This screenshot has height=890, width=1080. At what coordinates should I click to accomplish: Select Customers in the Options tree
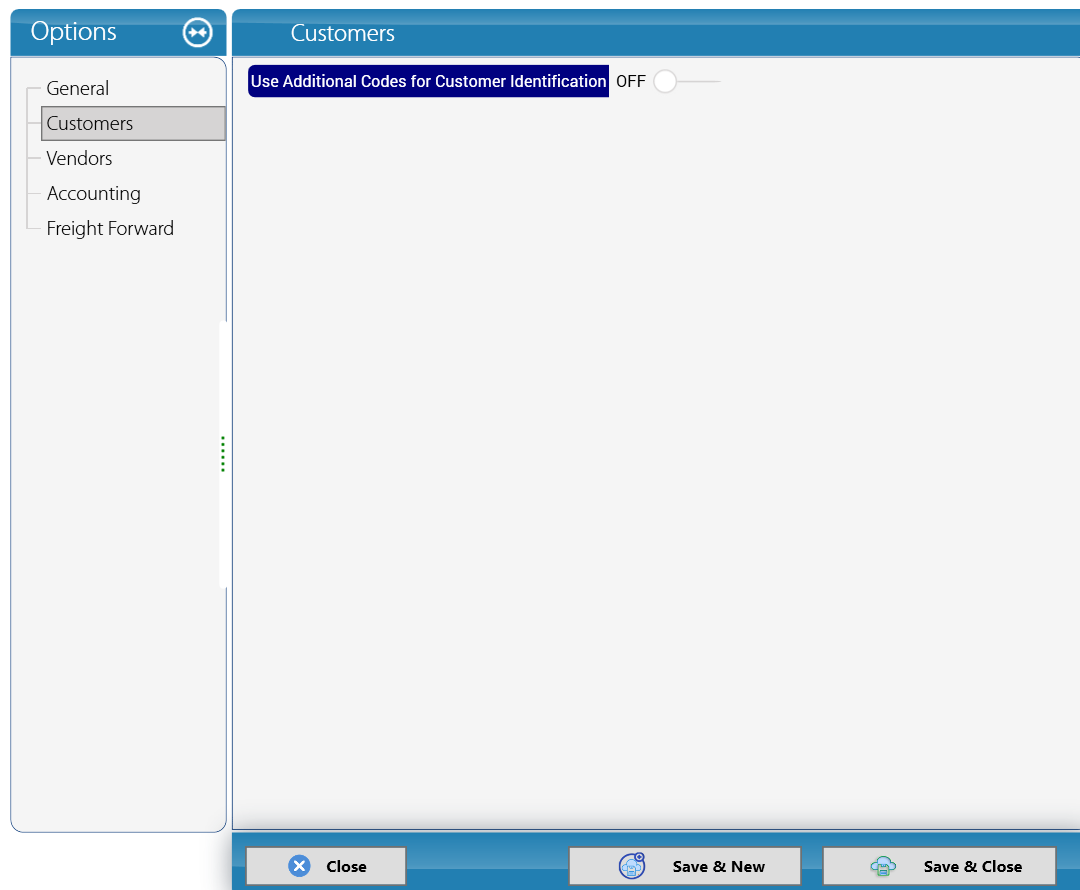pos(133,123)
